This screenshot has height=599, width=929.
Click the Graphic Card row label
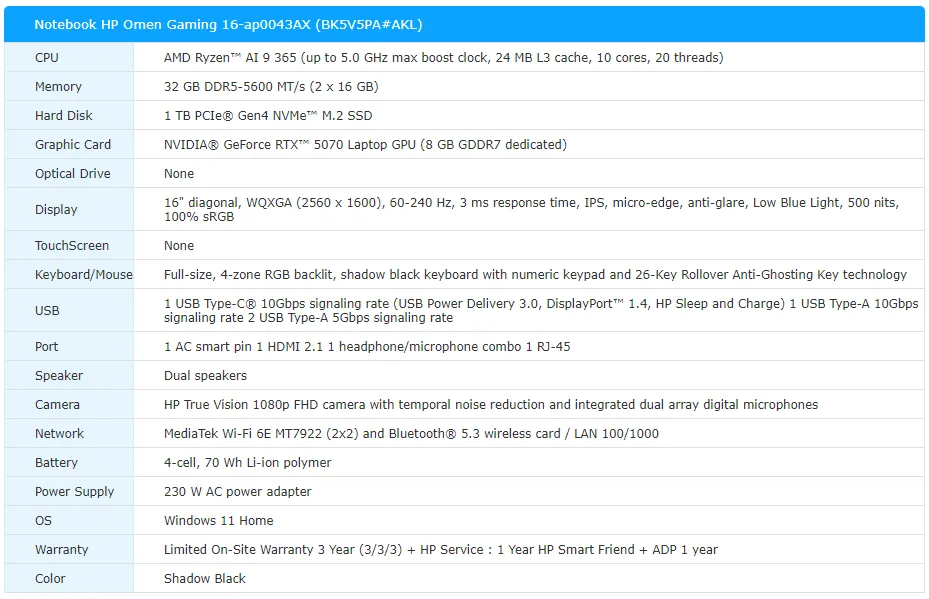pyautogui.click(x=73, y=145)
